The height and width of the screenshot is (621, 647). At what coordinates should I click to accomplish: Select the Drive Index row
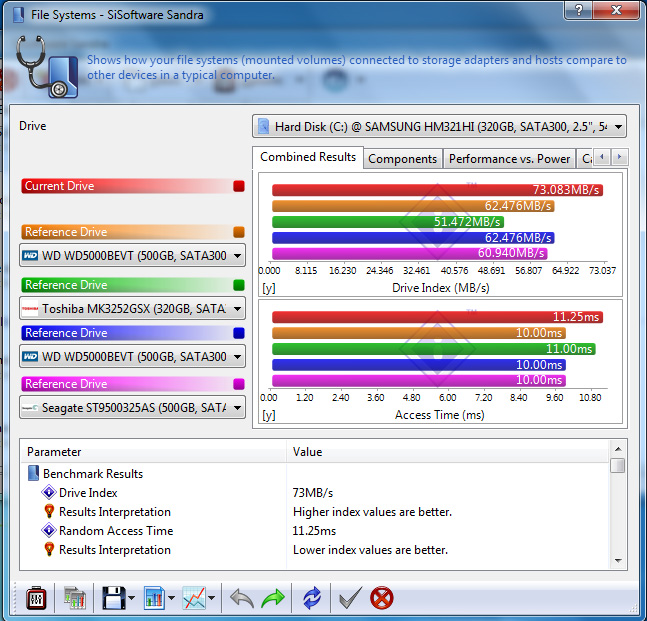click(315, 492)
